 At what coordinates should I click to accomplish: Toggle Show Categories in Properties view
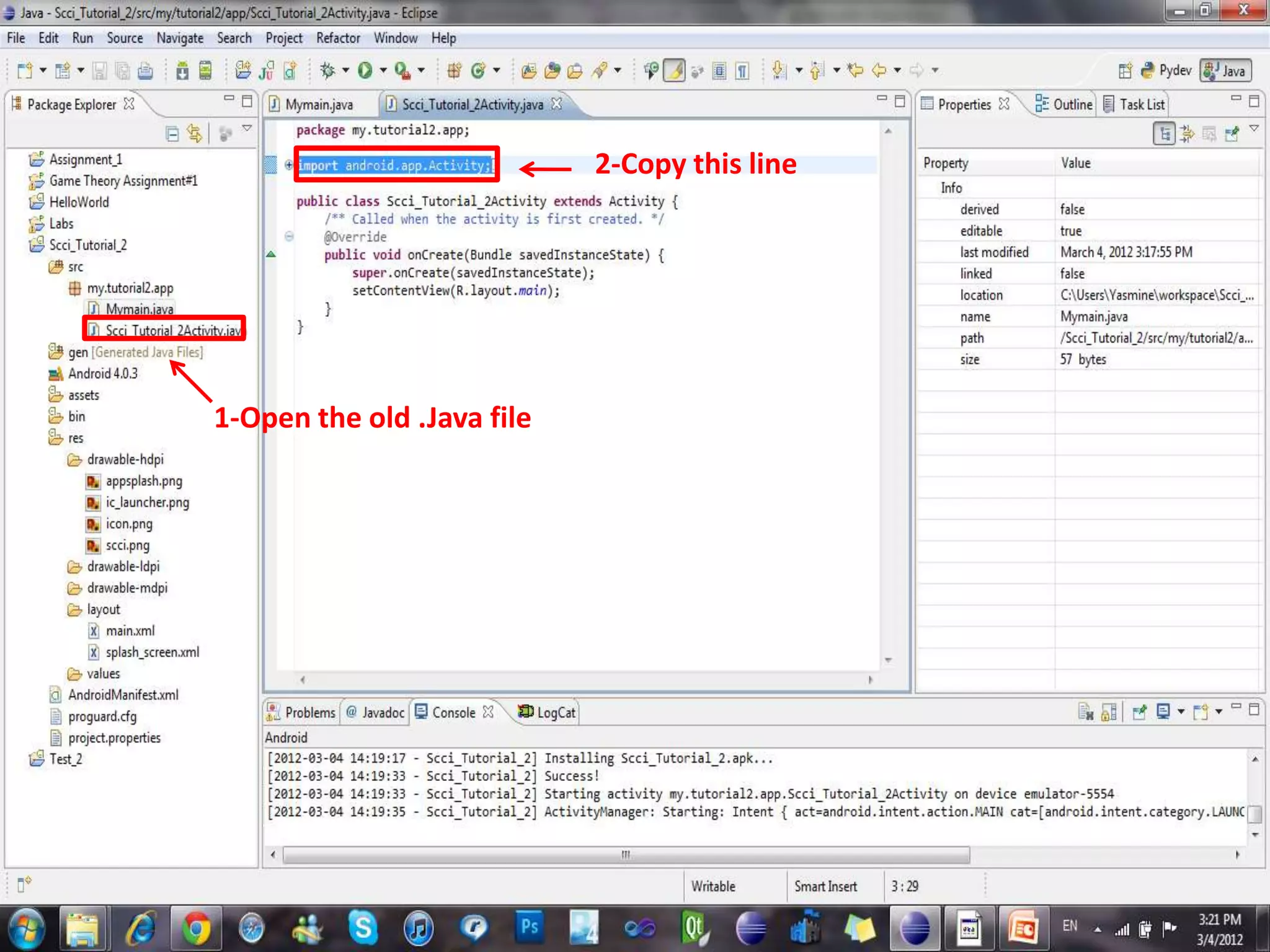pyautogui.click(x=1165, y=133)
